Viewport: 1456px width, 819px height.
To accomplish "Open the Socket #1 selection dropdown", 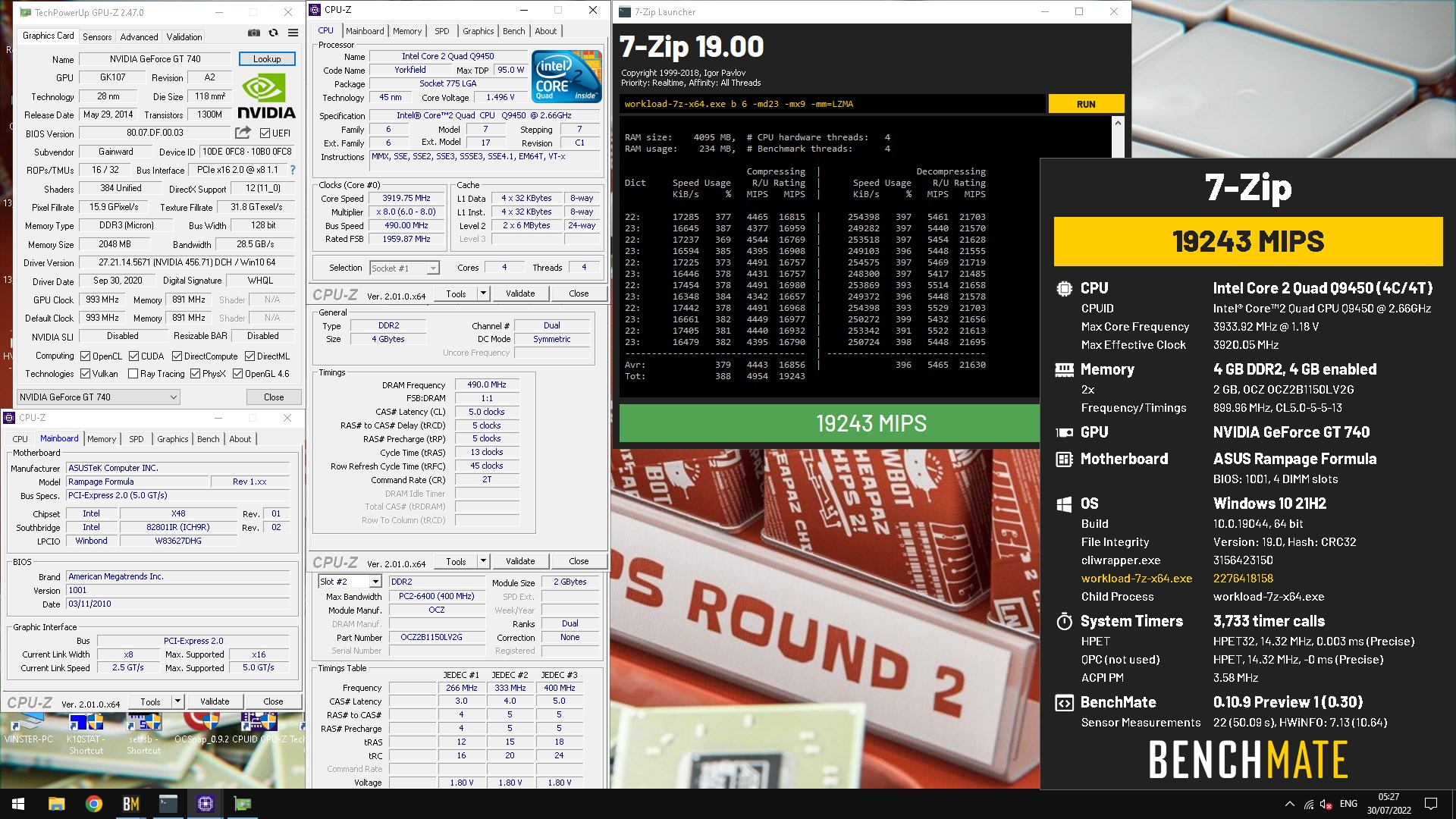I will click(x=404, y=268).
